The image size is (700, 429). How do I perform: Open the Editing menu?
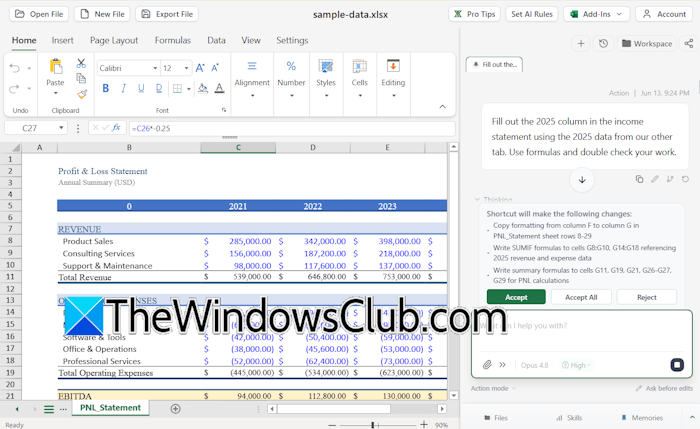point(393,79)
